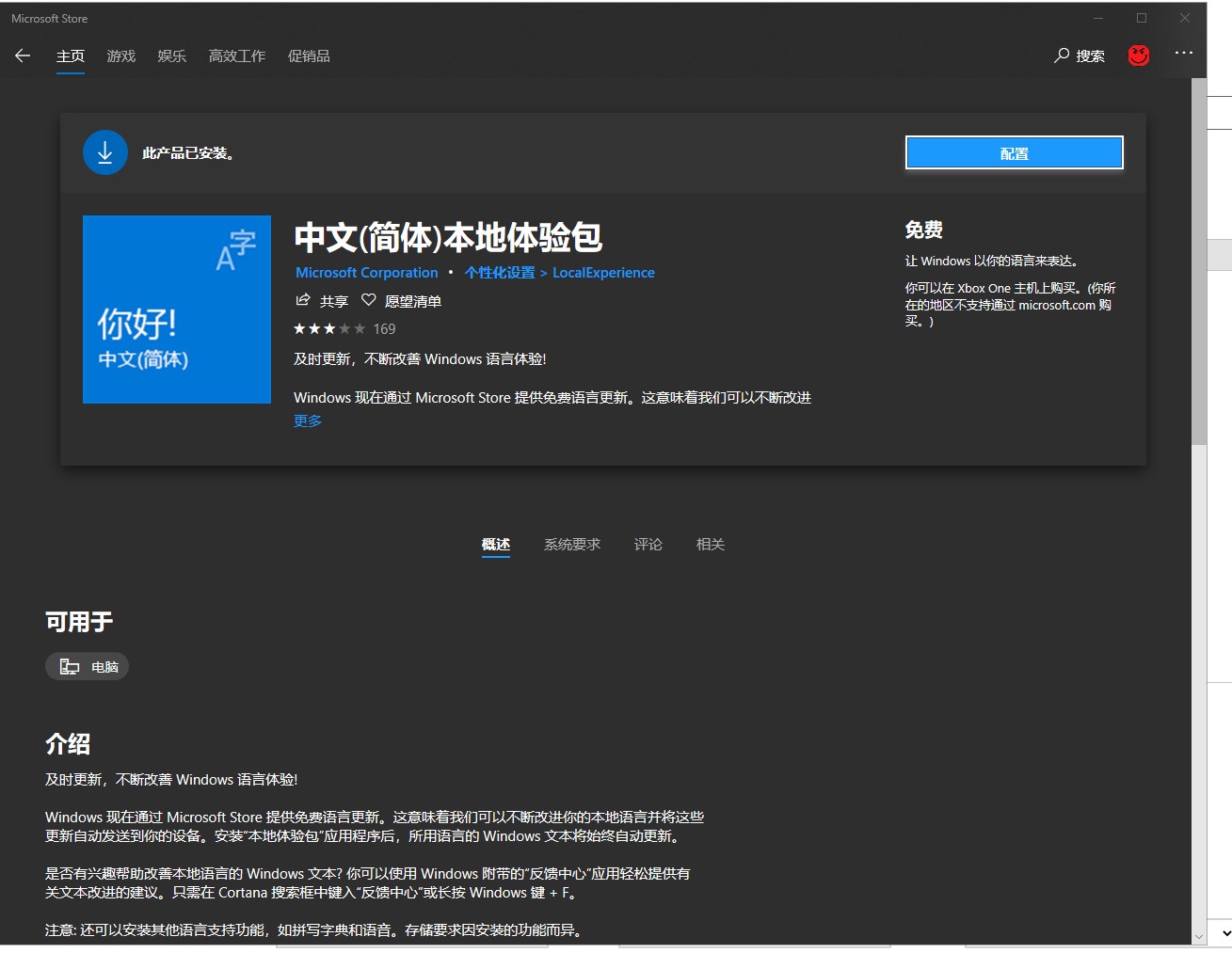Open the 个性化设置 category link
This screenshot has width=1232, height=953.
(x=500, y=273)
